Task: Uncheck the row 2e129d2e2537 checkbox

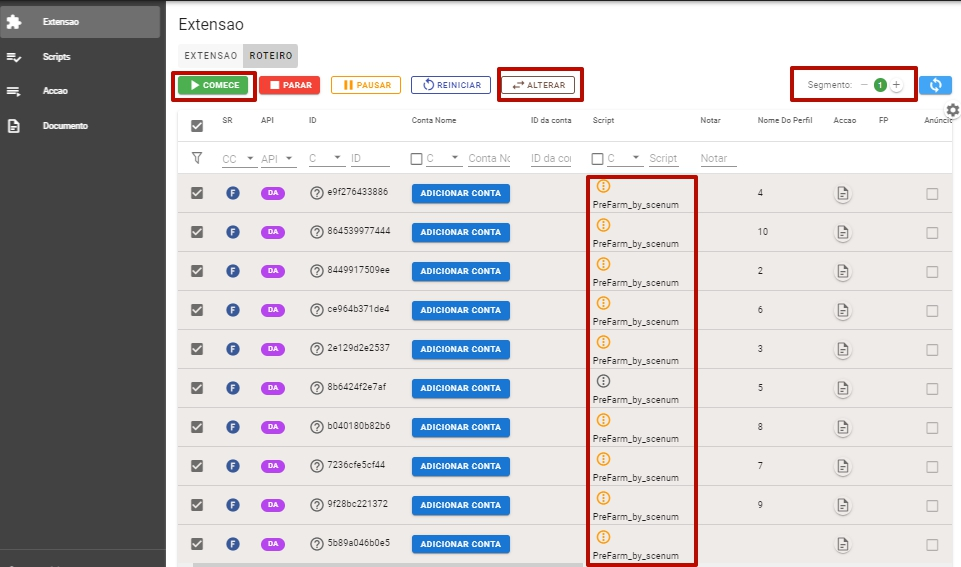Action: (x=197, y=349)
